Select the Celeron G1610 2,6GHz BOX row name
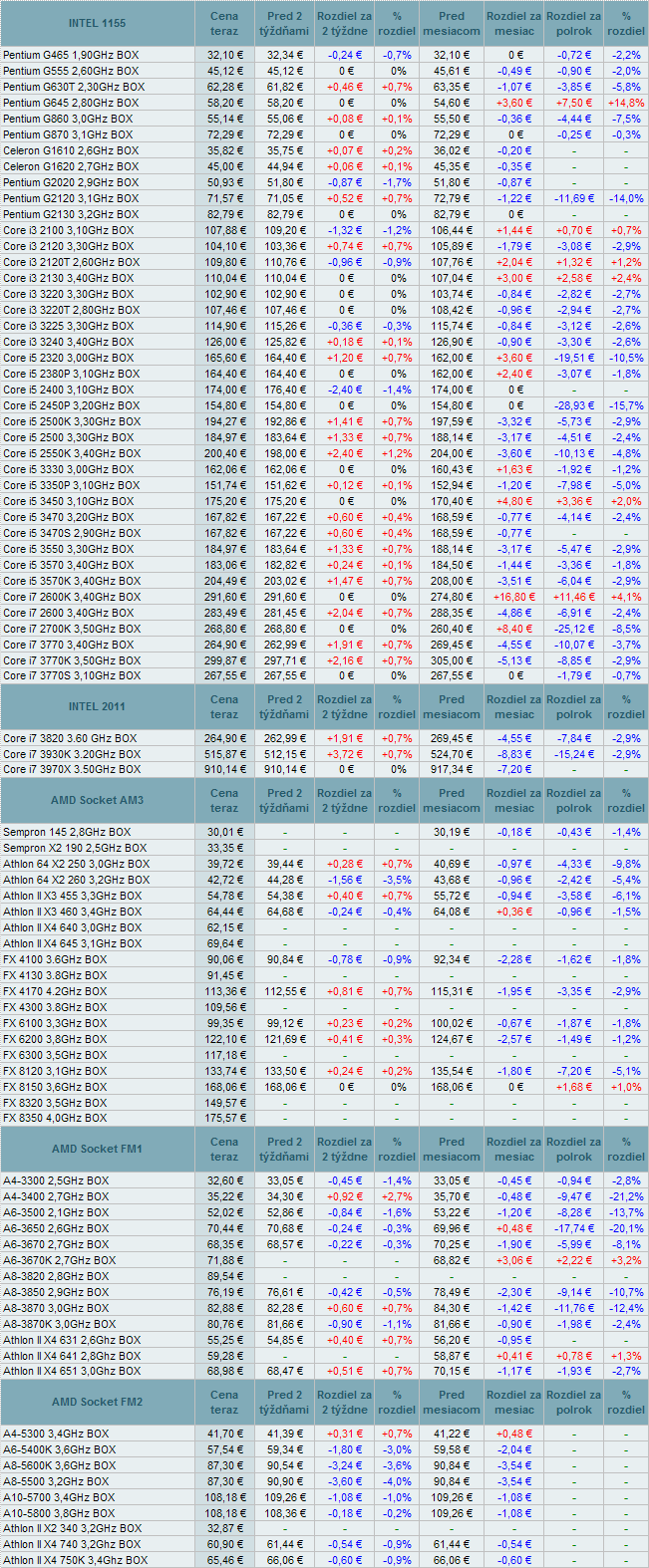This screenshot has width=649, height=1568. [71, 150]
